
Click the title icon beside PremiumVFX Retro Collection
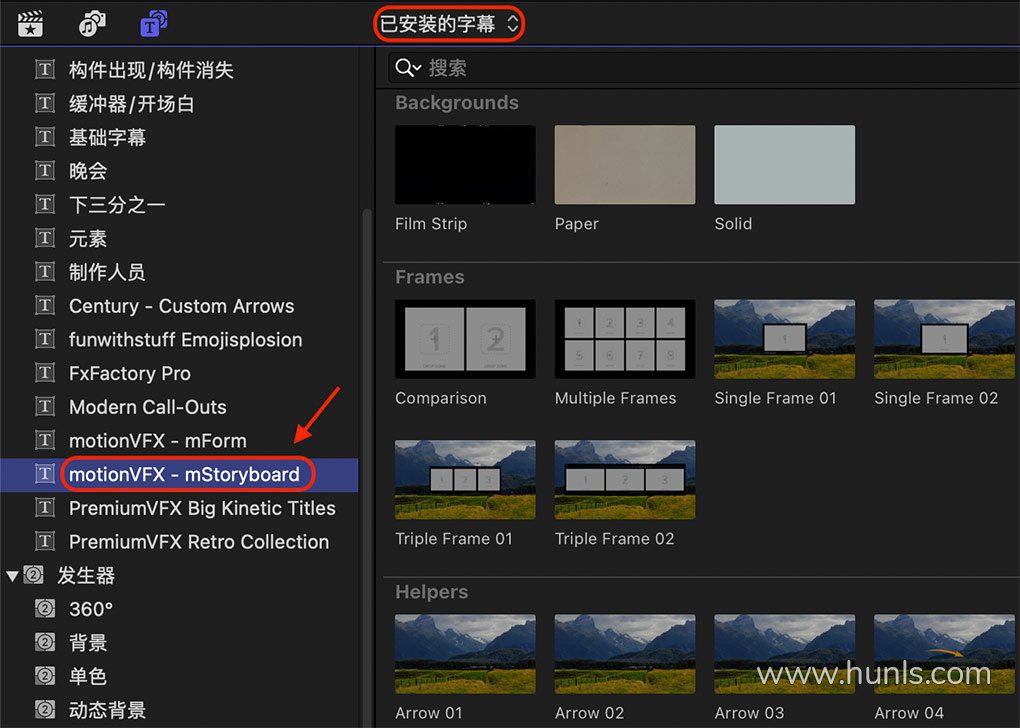tap(45, 541)
